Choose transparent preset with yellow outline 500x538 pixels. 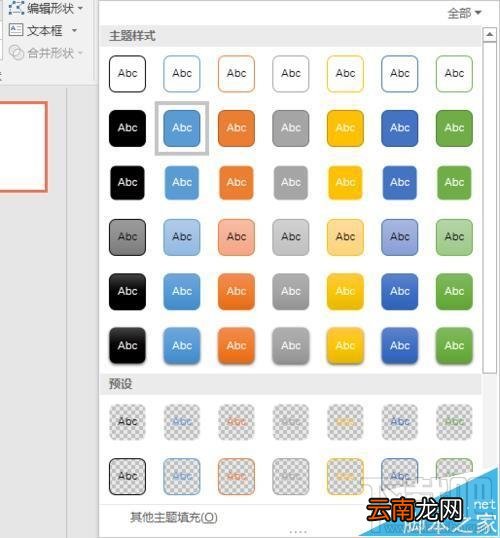click(x=345, y=477)
